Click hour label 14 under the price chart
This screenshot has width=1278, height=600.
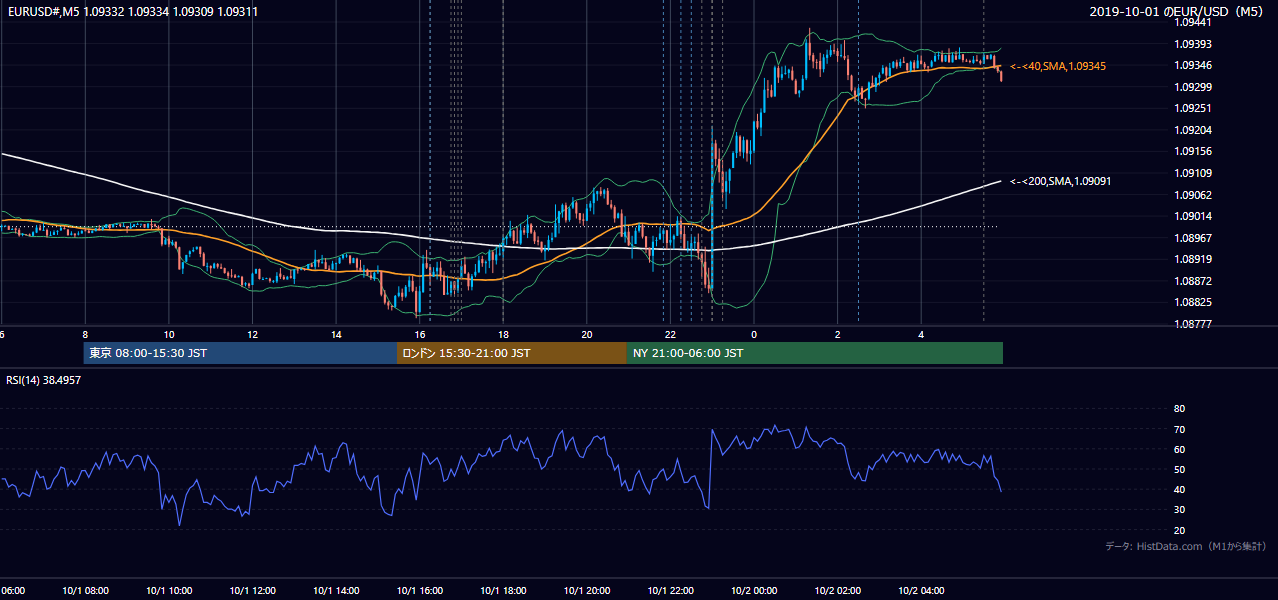(x=336, y=335)
